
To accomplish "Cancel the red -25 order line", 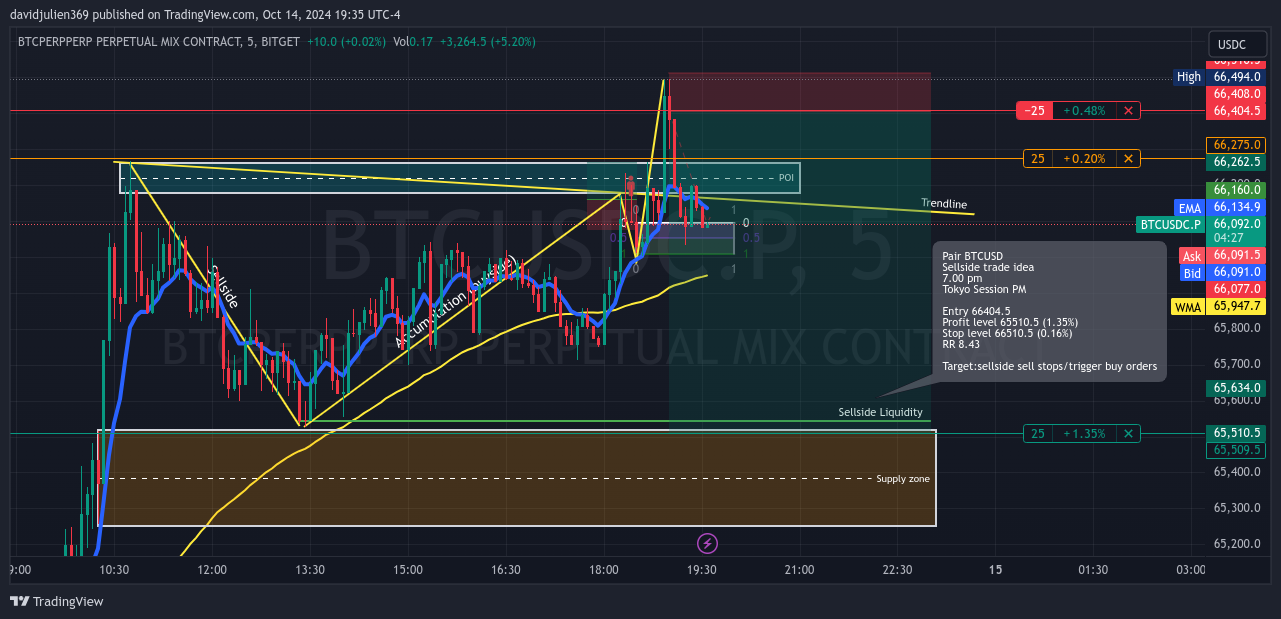I will pyautogui.click(x=1128, y=111).
